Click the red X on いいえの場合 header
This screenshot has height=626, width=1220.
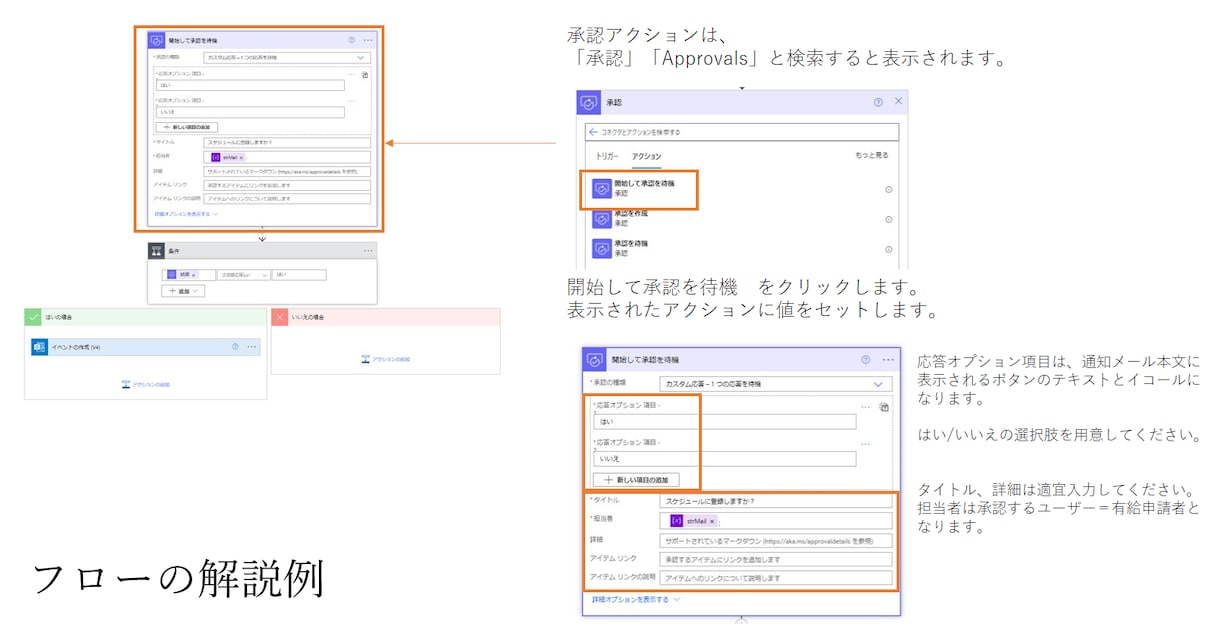click(280, 317)
